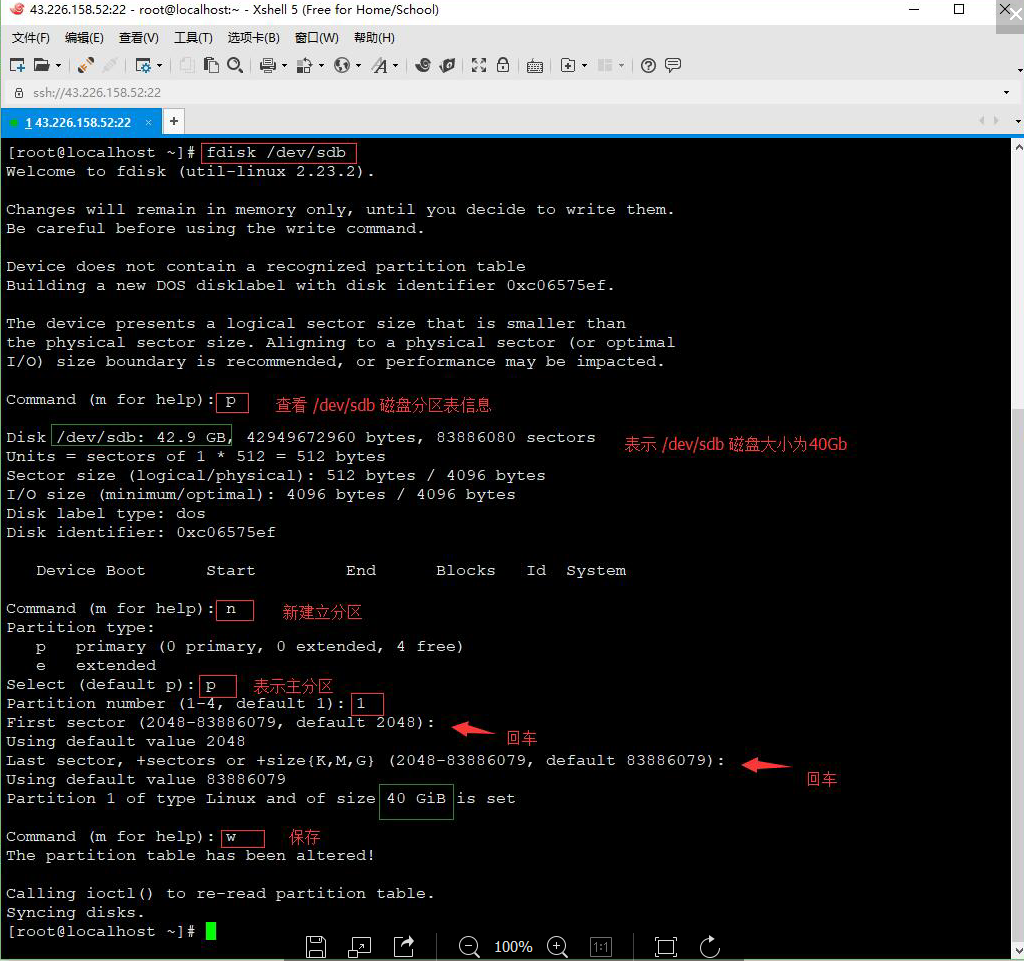The image size is (1024, 961).
Task: Click the tab list dropdown arrow at right
Action: point(1018,121)
